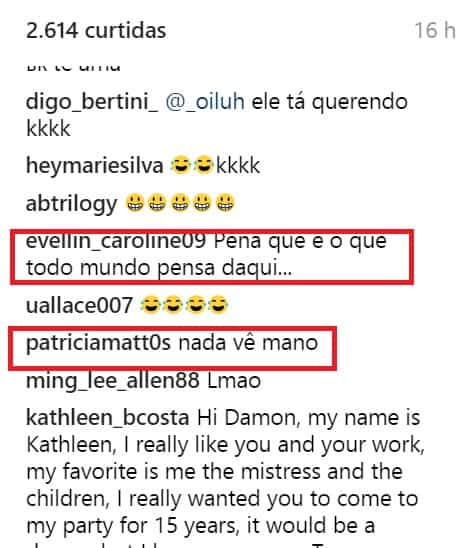Click the 'nada vê mano' comment text

point(248,343)
